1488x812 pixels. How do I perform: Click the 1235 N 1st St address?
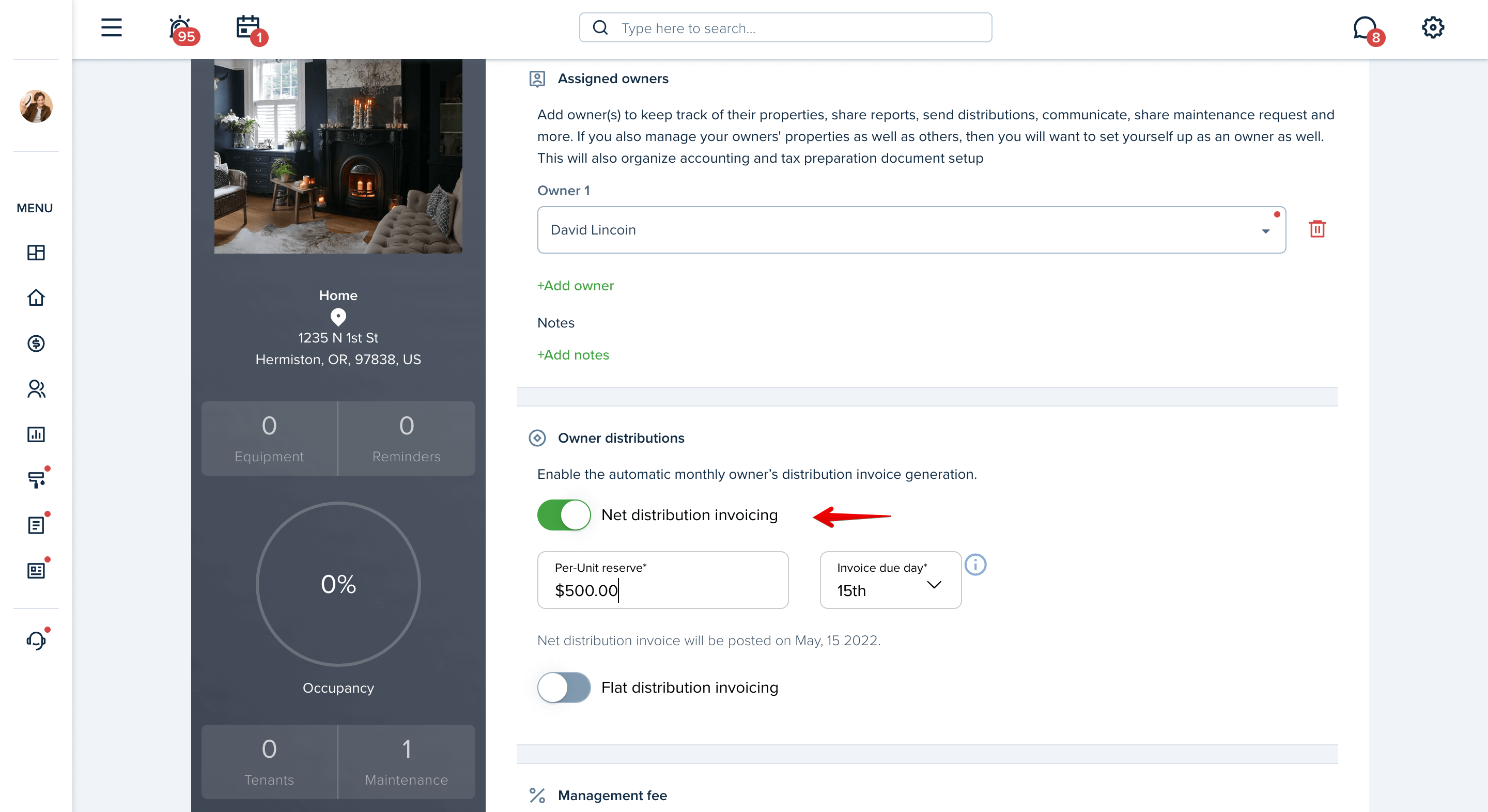338,338
